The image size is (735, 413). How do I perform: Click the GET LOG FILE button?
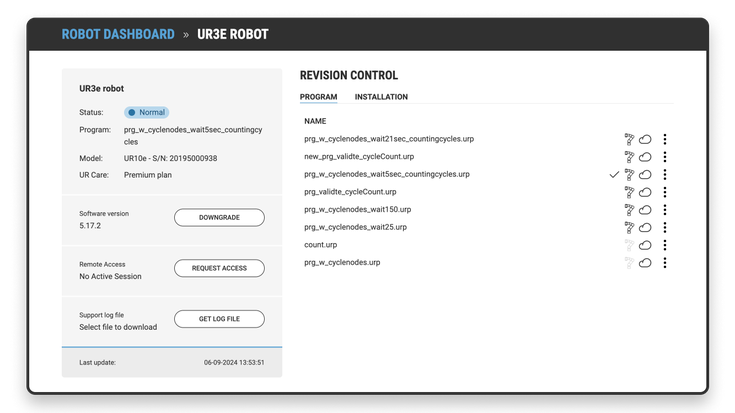pyautogui.click(x=219, y=319)
